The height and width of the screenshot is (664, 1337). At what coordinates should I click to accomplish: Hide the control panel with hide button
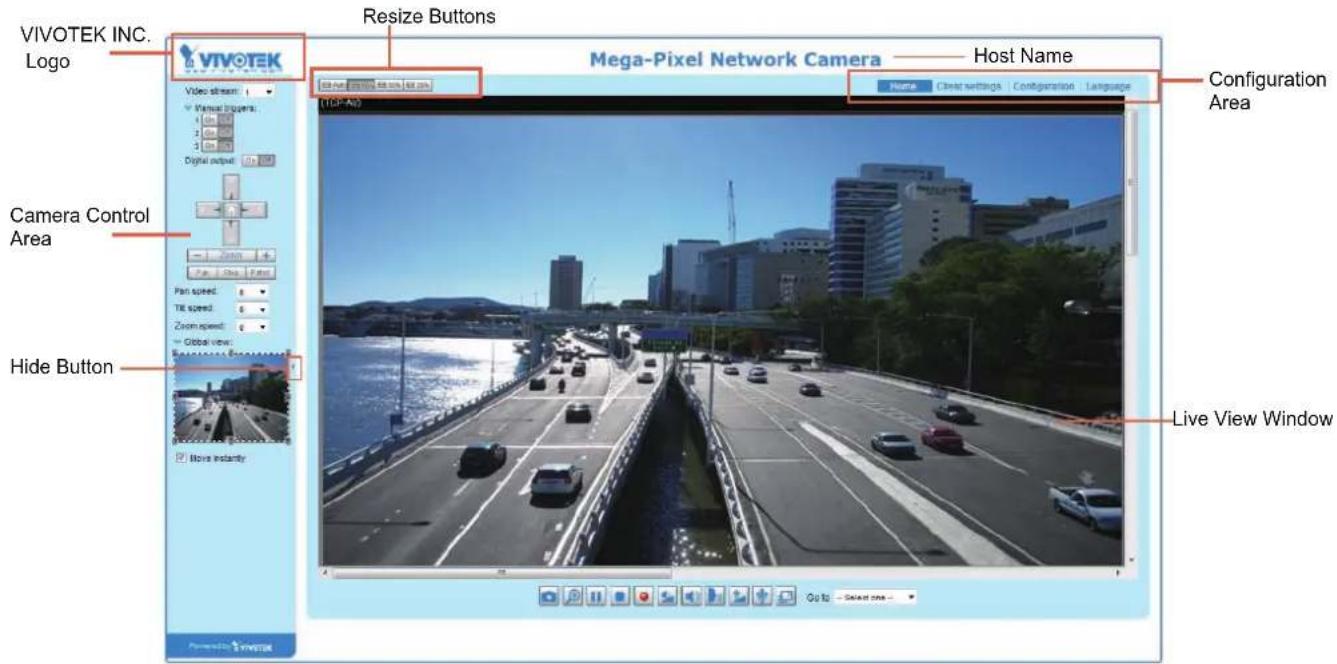[x=294, y=369]
